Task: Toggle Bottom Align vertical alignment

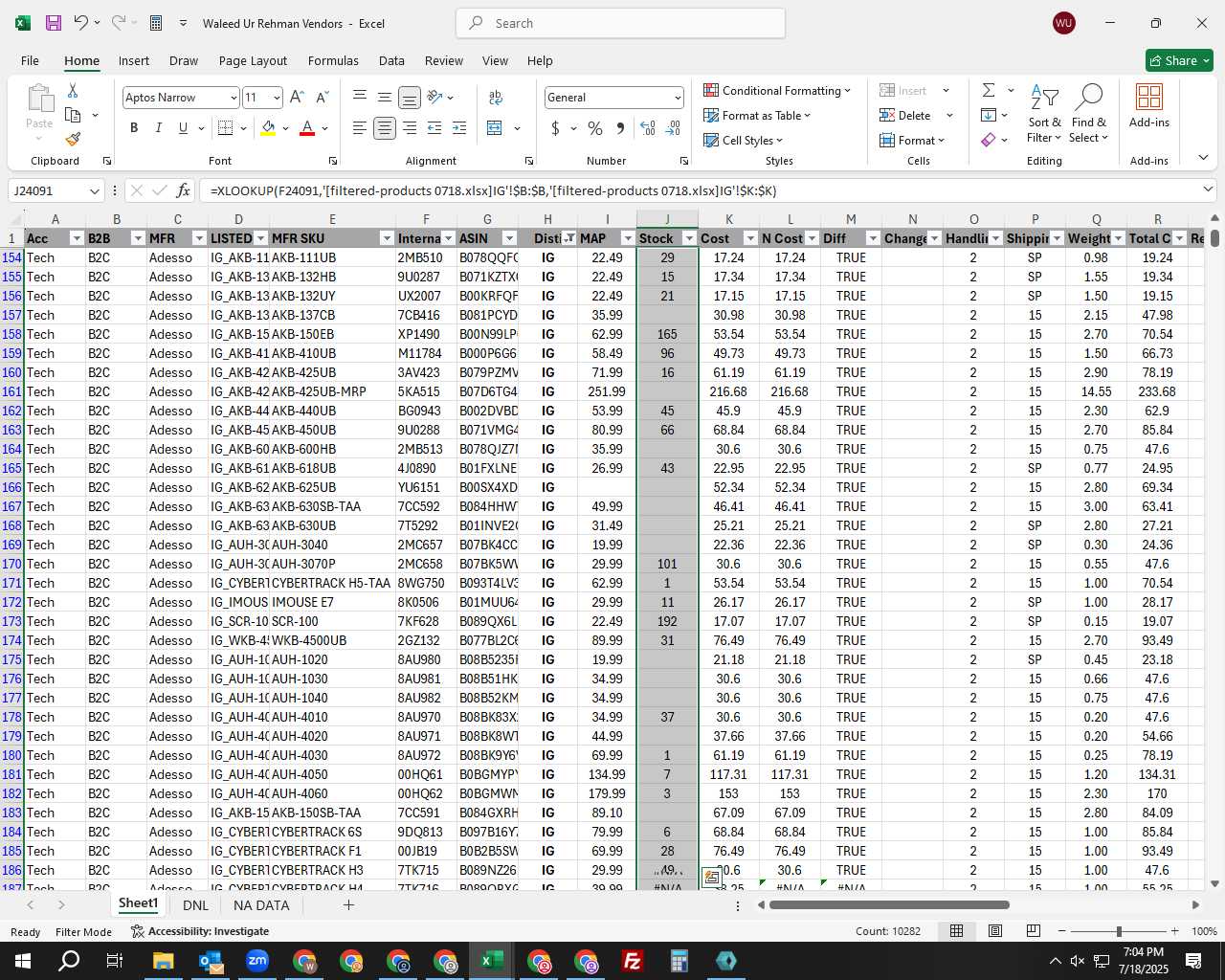Action: 410,98
